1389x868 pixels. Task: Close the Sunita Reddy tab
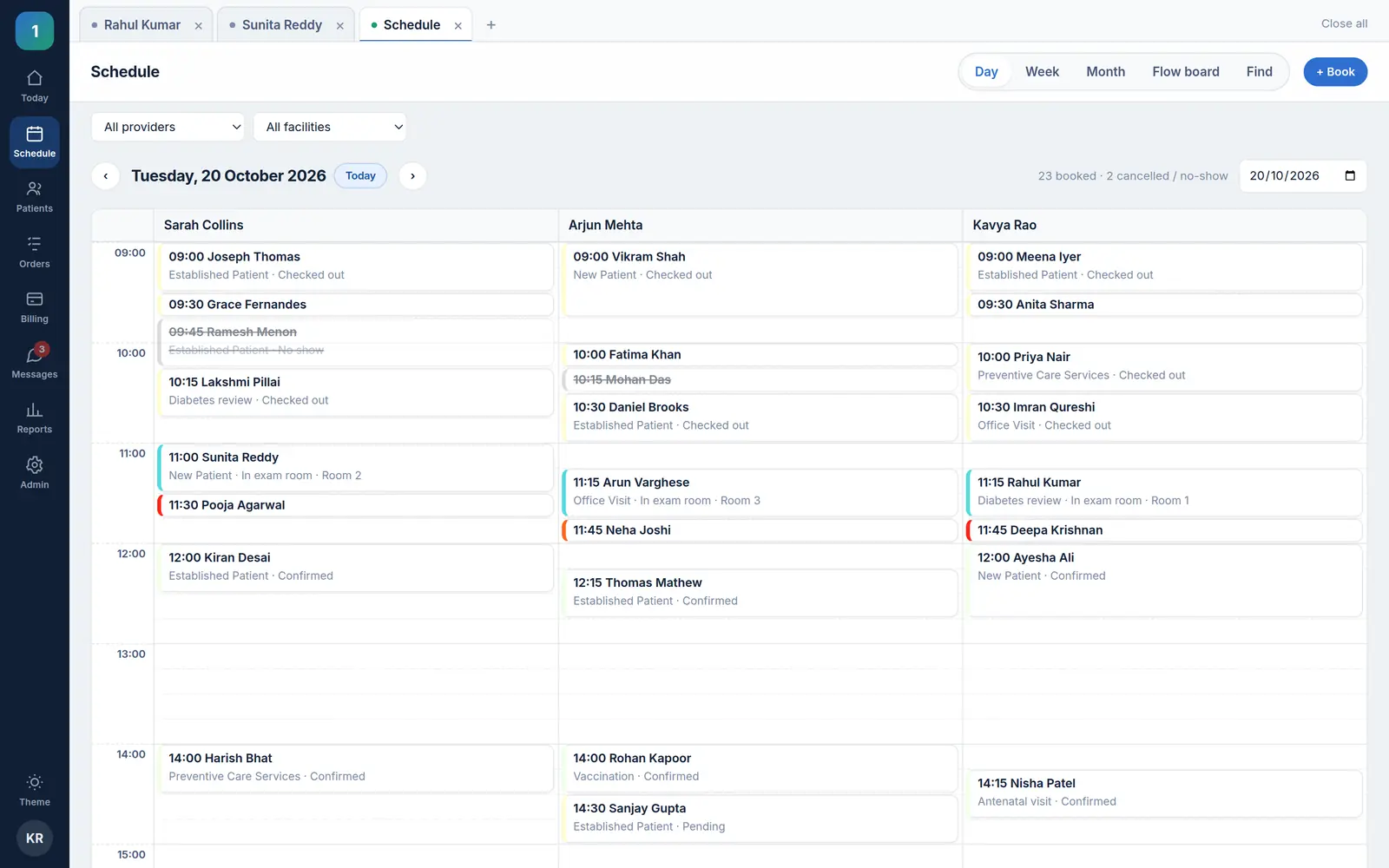tap(340, 26)
